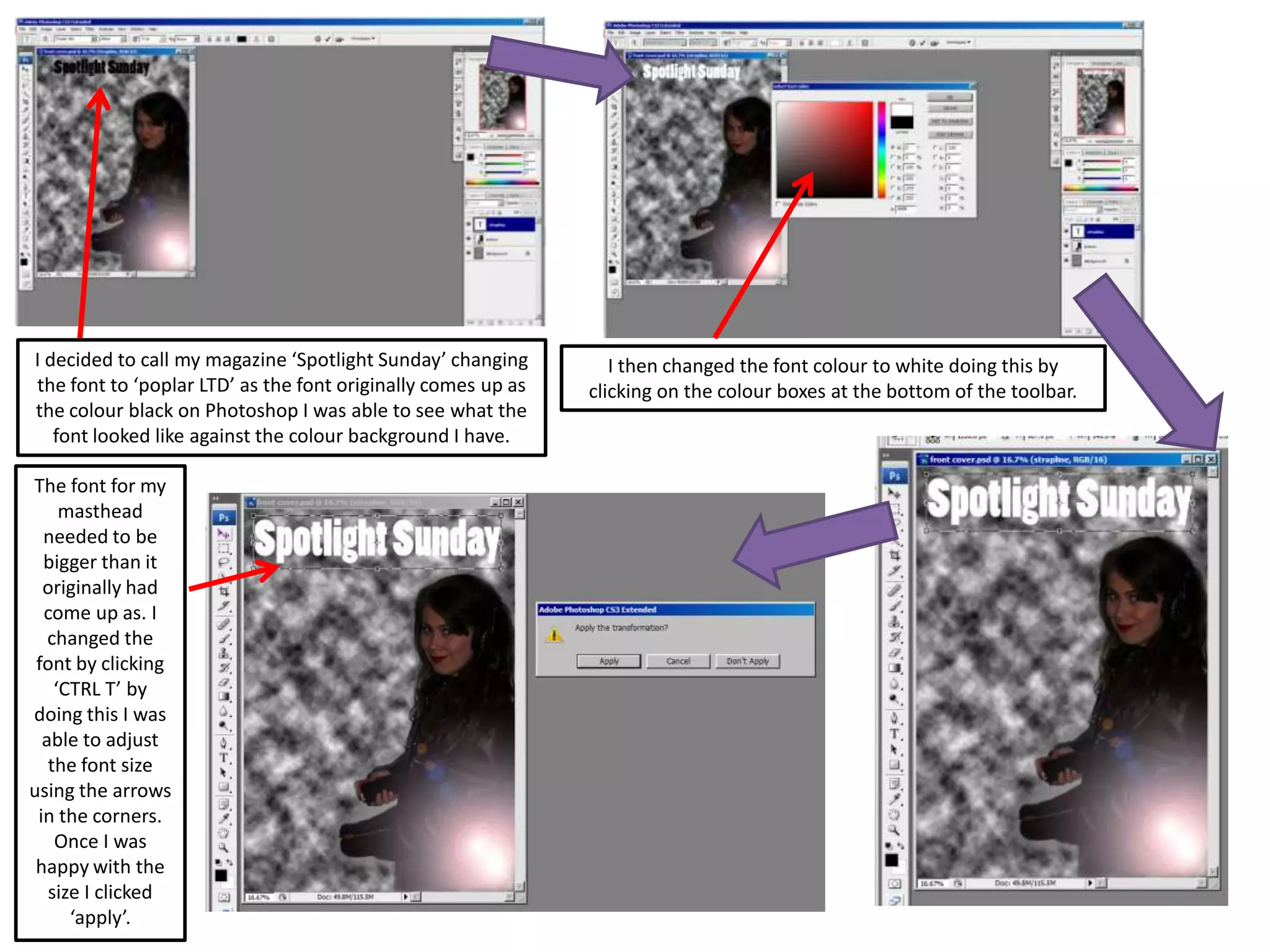
Task: Select the Eraser tool in bottom-right Photoshop toolbar
Action: click(894, 653)
